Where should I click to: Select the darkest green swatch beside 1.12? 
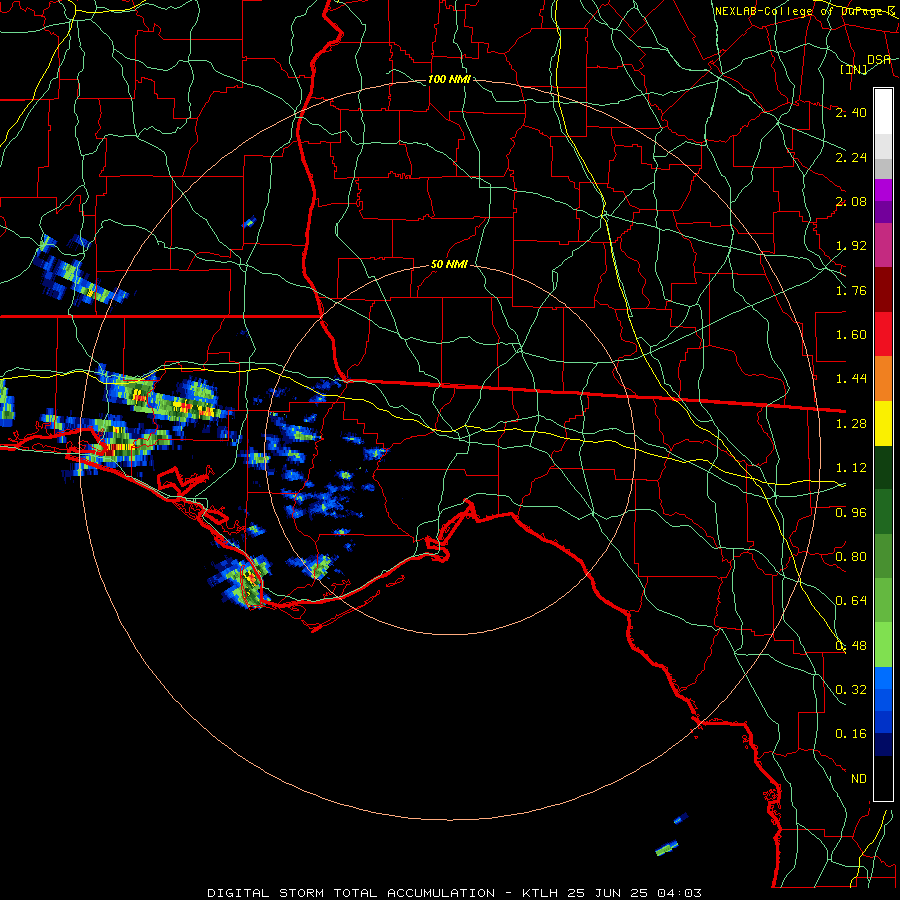[x=883, y=467]
